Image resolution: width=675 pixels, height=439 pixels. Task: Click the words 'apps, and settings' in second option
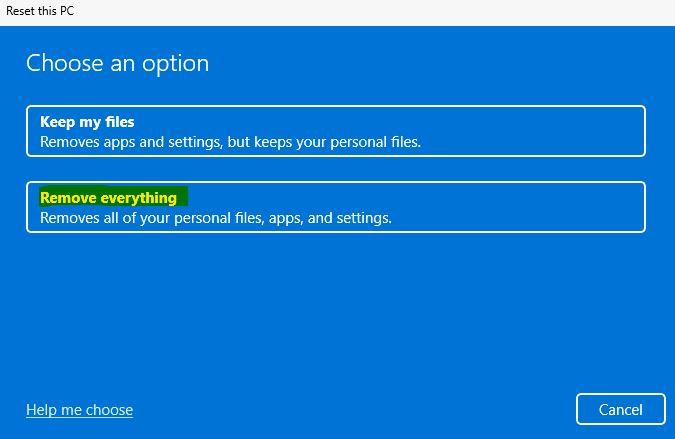[330, 218]
